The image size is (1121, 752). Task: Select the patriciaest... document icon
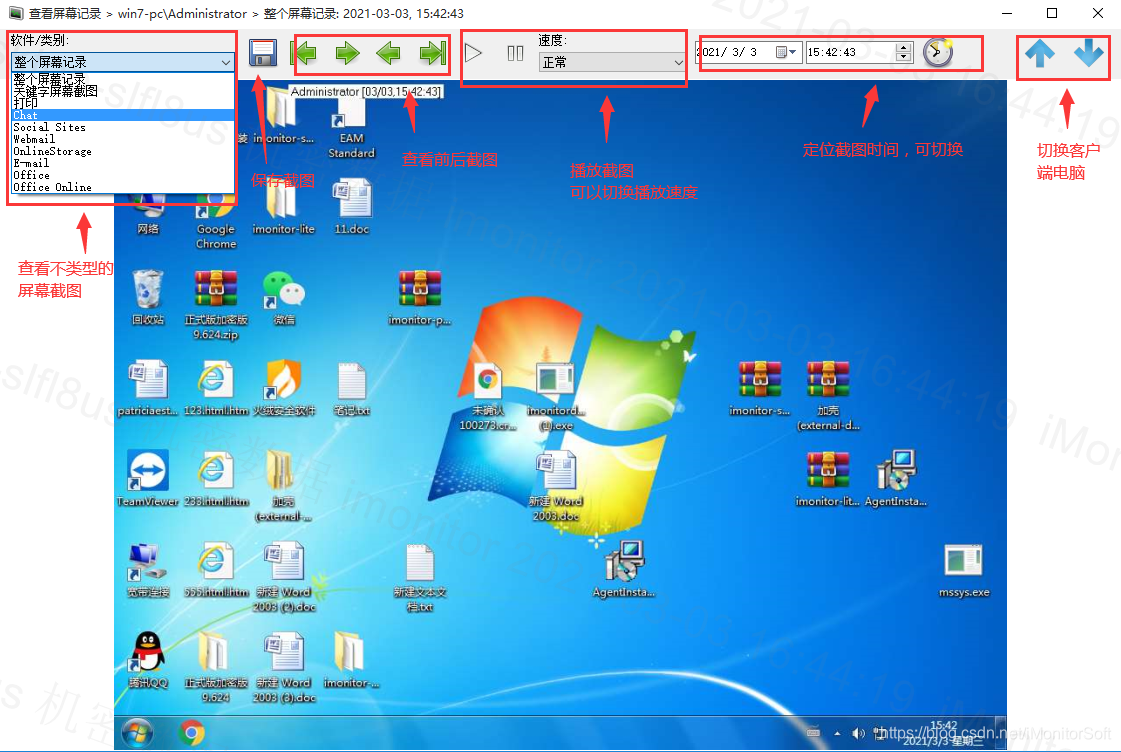(x=148, y=388)
